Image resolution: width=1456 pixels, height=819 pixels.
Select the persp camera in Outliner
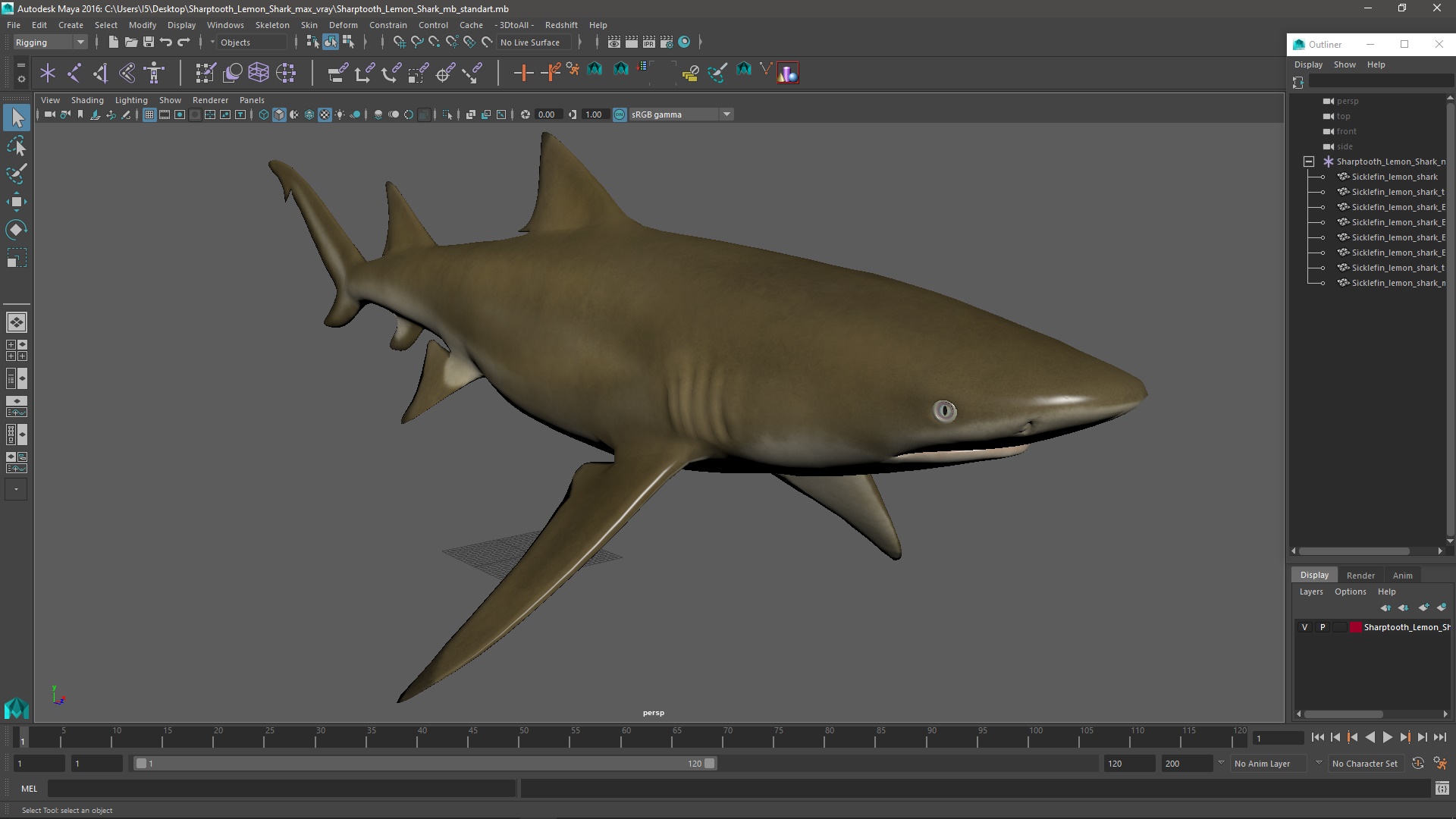[x=1347, y=101]
